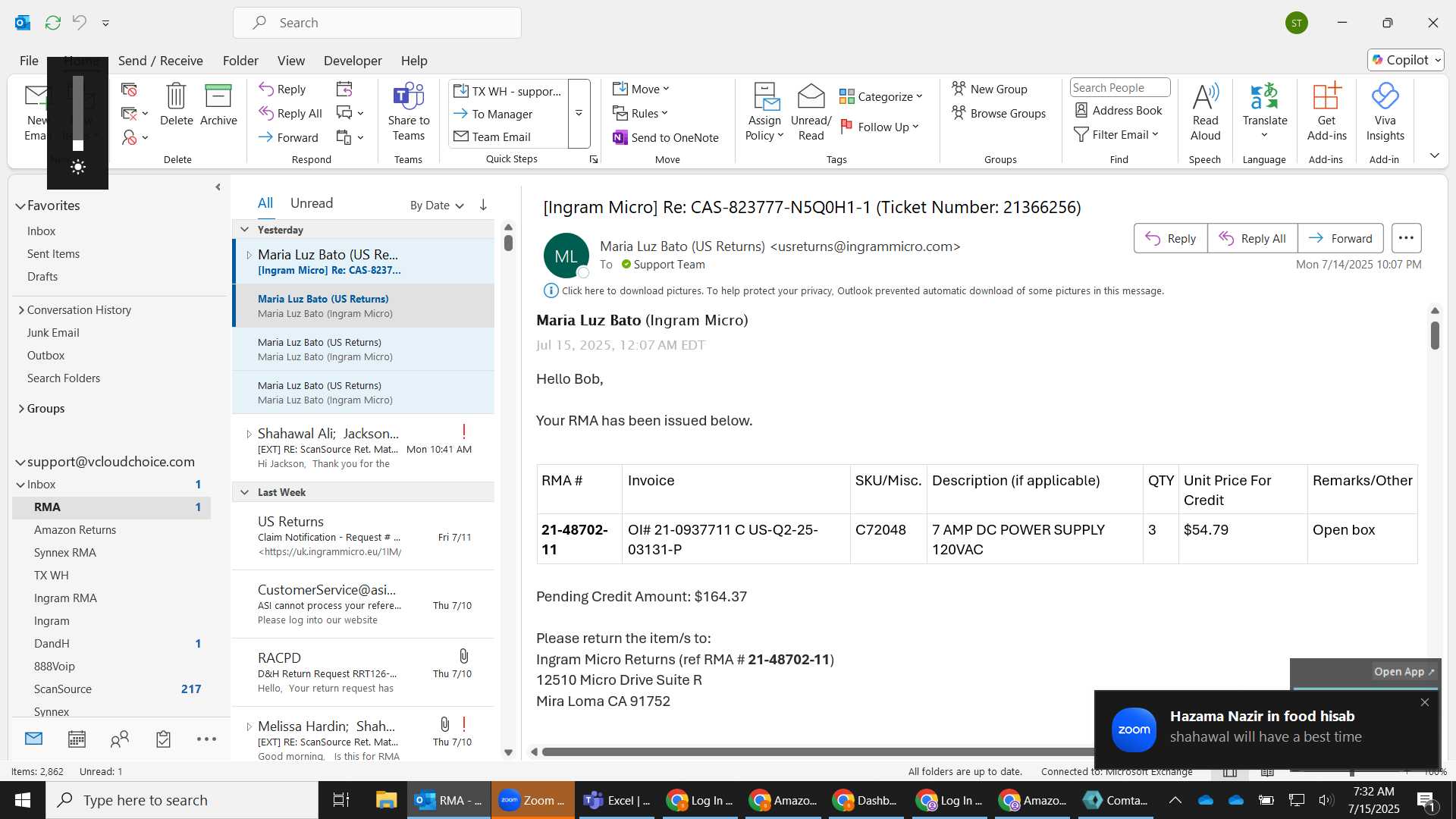Screen dimensions: 1456x819
Task: Collapse Yesterday group header
Action: pyautogui.click(x=244, y=229)
